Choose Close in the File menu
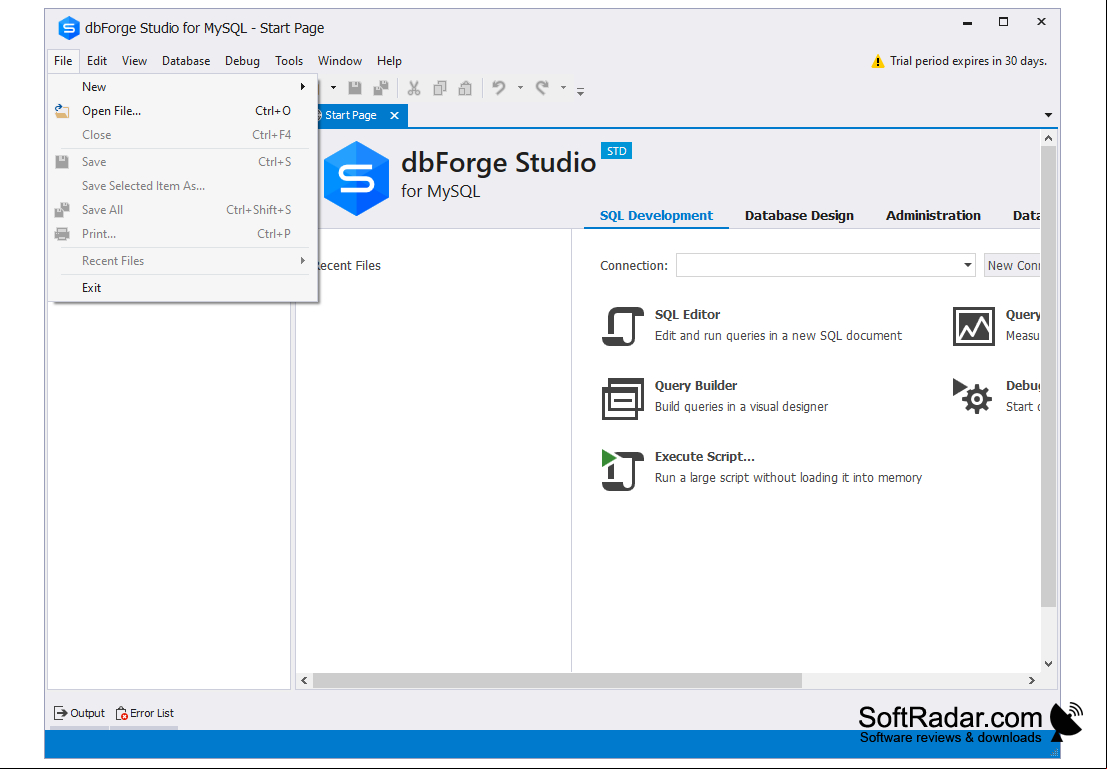 tap(183, 135)
